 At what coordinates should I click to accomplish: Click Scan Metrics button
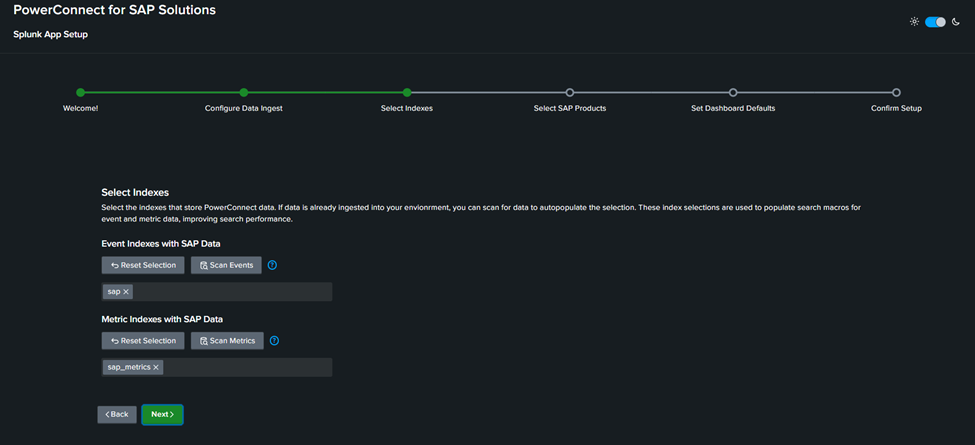click(x=227, y=341)
